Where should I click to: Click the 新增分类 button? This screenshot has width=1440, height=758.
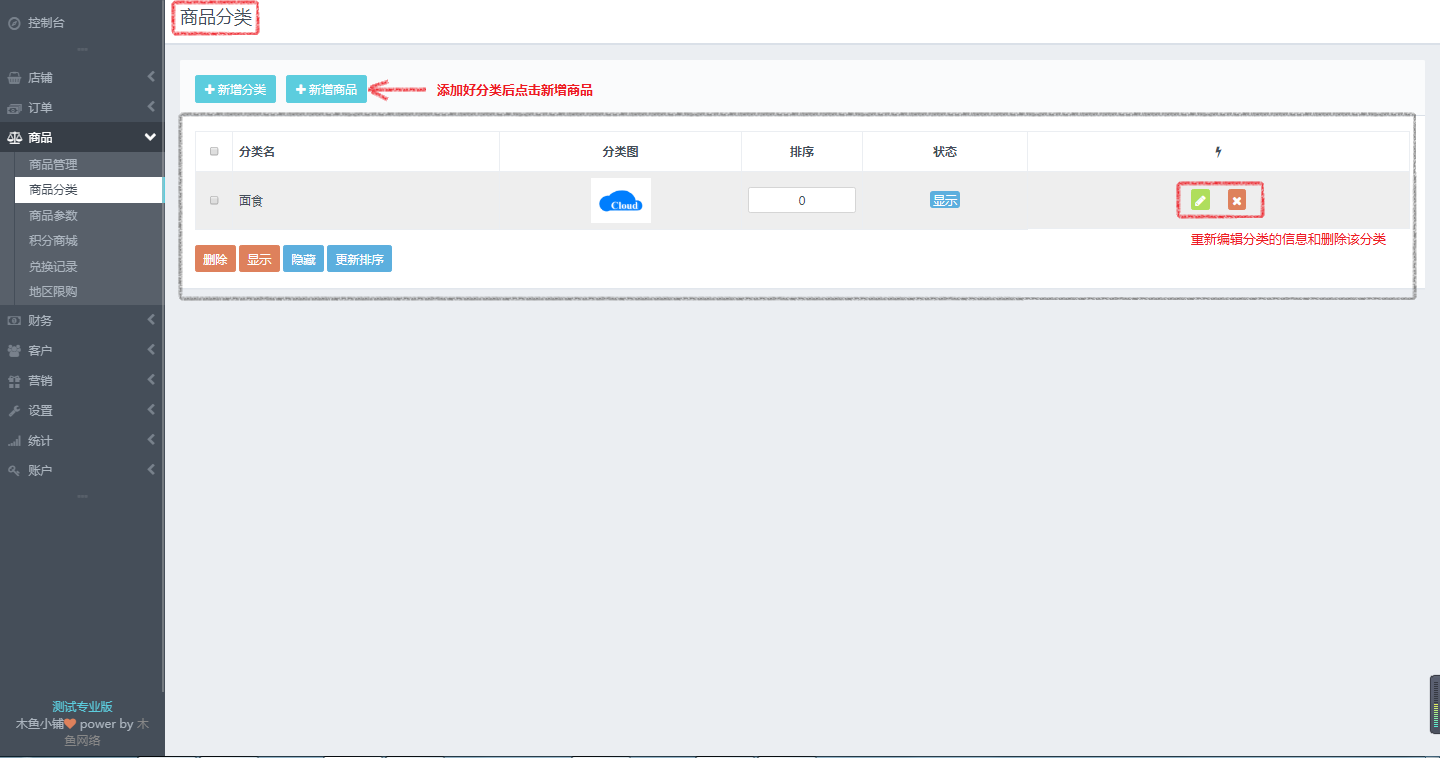click(235, 90)
